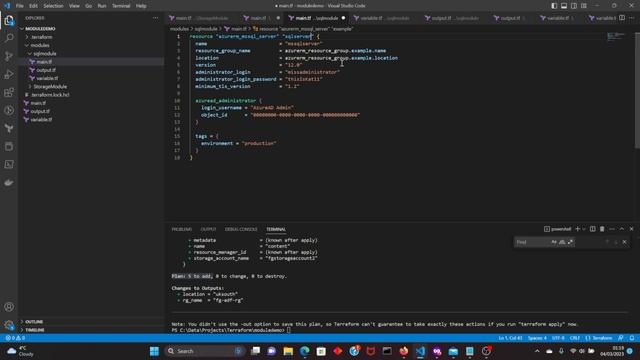The image size is (640, 360).
Task: Kill the terminal with the trash icon
Action: [602, 229]
